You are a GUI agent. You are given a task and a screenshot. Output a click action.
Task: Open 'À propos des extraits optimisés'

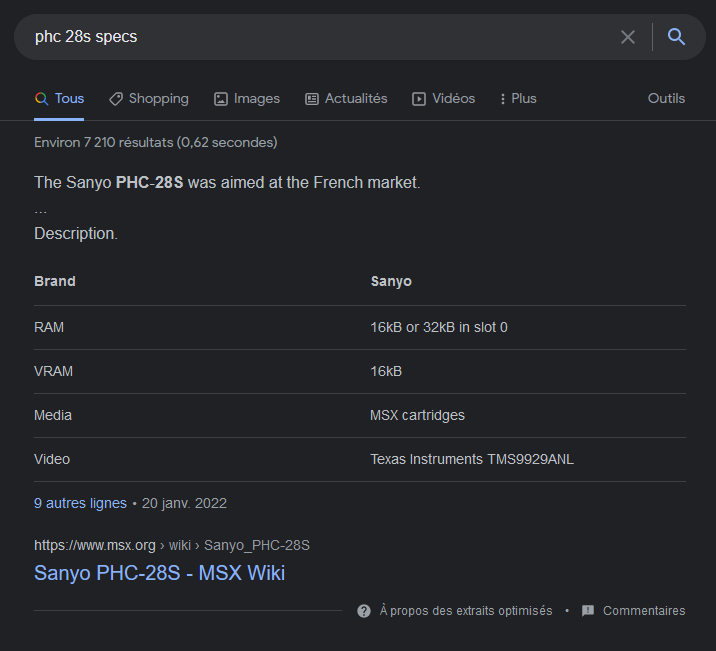tap(466, 611)
